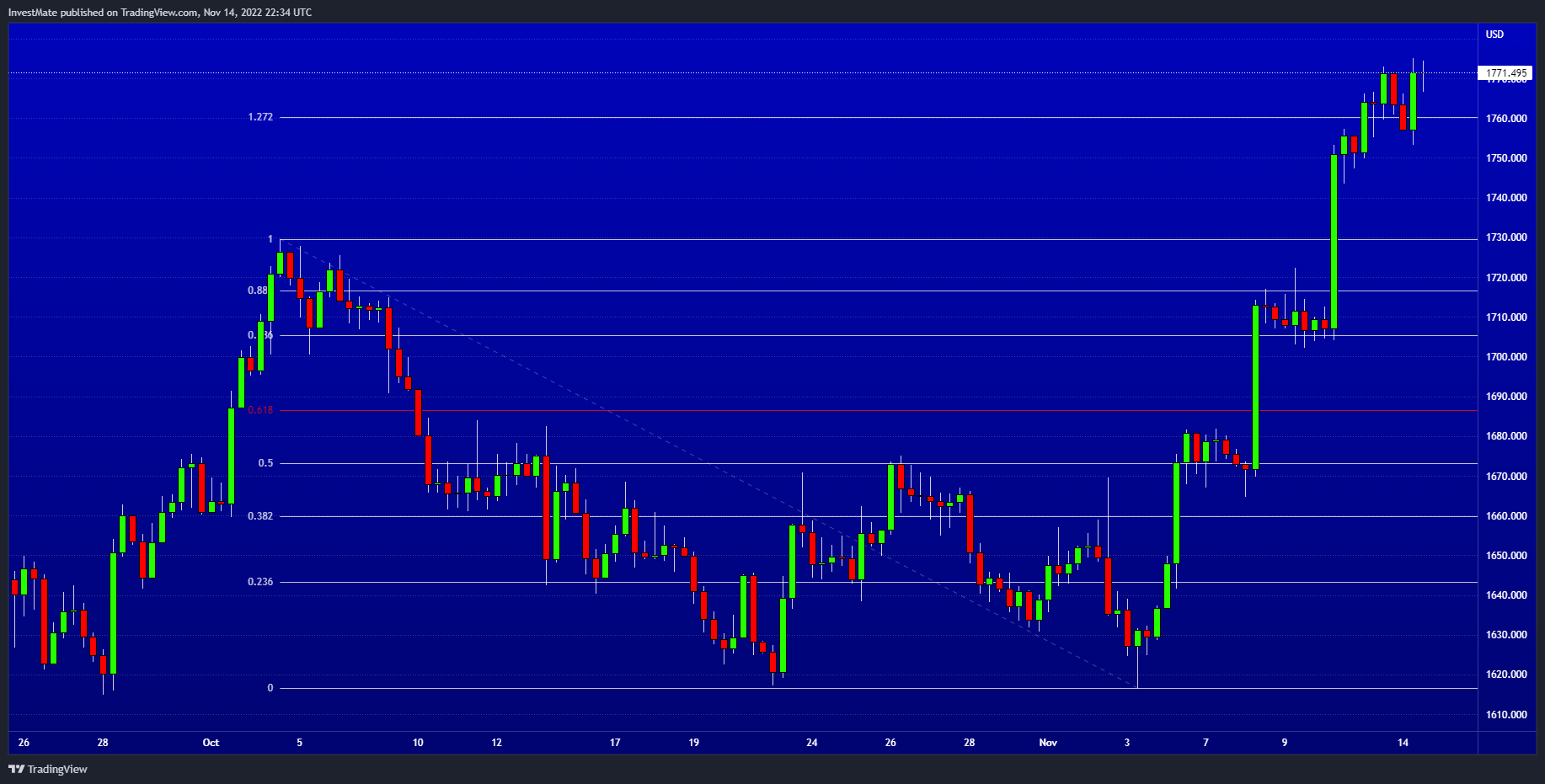Click the 1690.000 price axis label
The height and width of the screenshot is (784, 1545).
(1506, 397)
